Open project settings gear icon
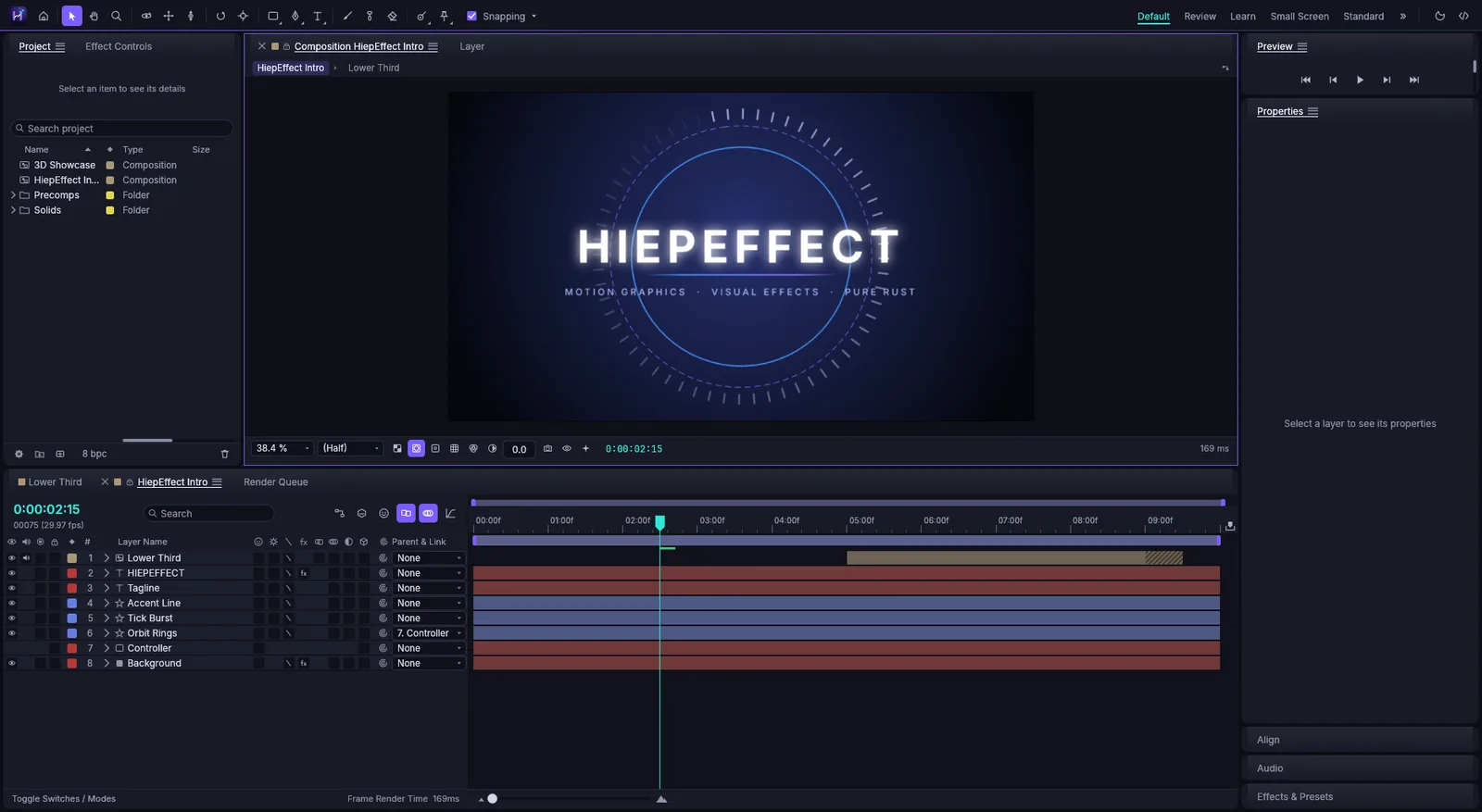The height and width of the screenshot is (812, 1482). click(19, 454)
